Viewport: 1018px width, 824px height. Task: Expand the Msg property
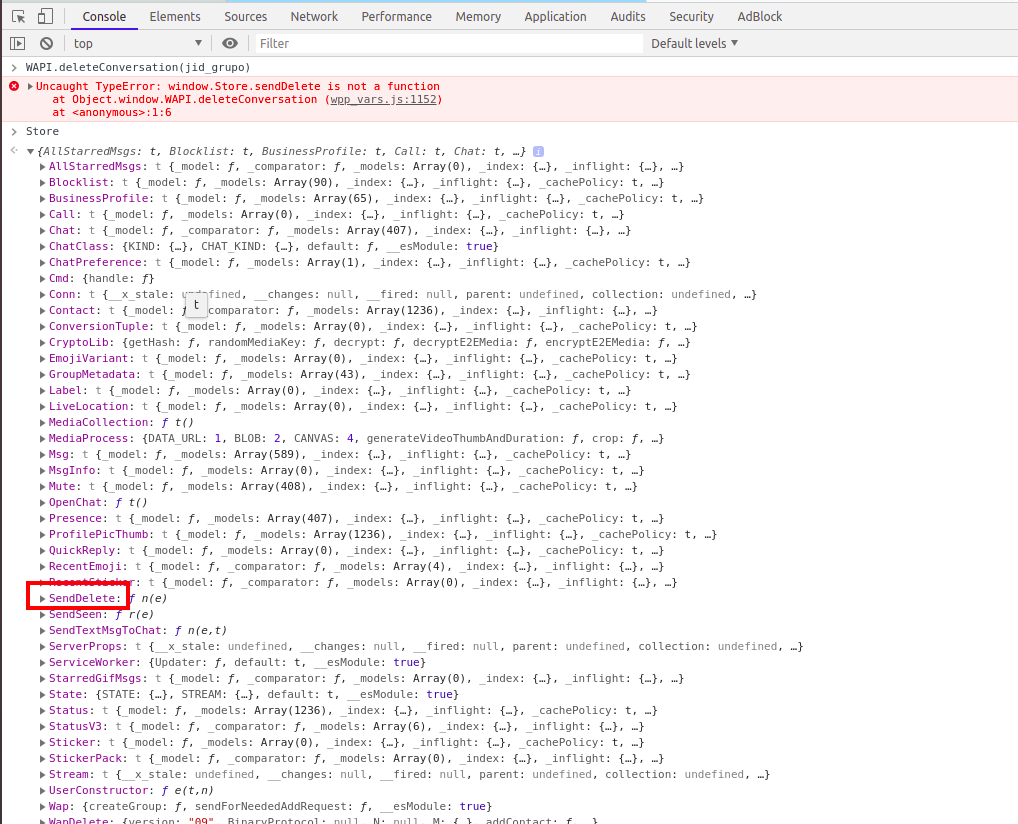(x=43, y=455)
